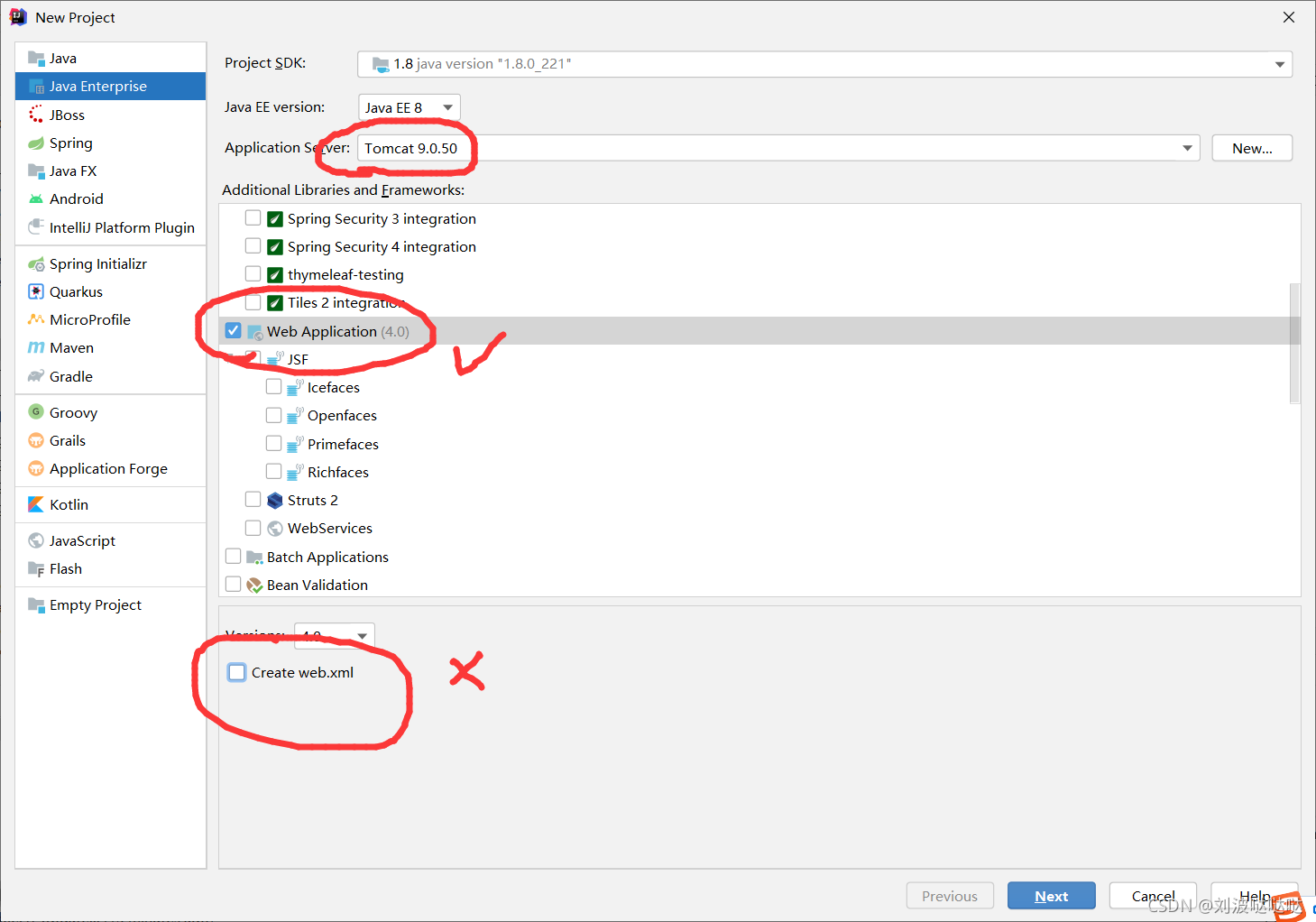Click the Spring Initializr icon
This screenshot has height=922, width=1316.
(36, 264)
